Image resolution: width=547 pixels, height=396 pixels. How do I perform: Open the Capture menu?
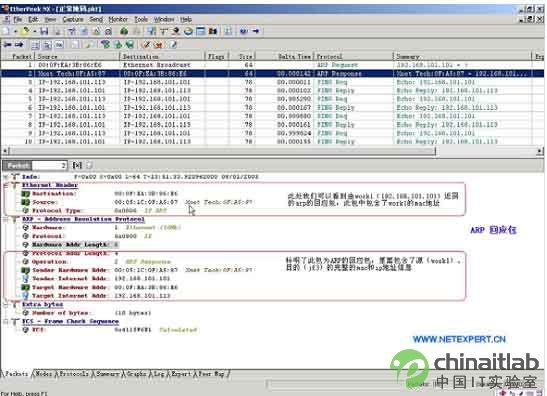click(x=73, y=19)
